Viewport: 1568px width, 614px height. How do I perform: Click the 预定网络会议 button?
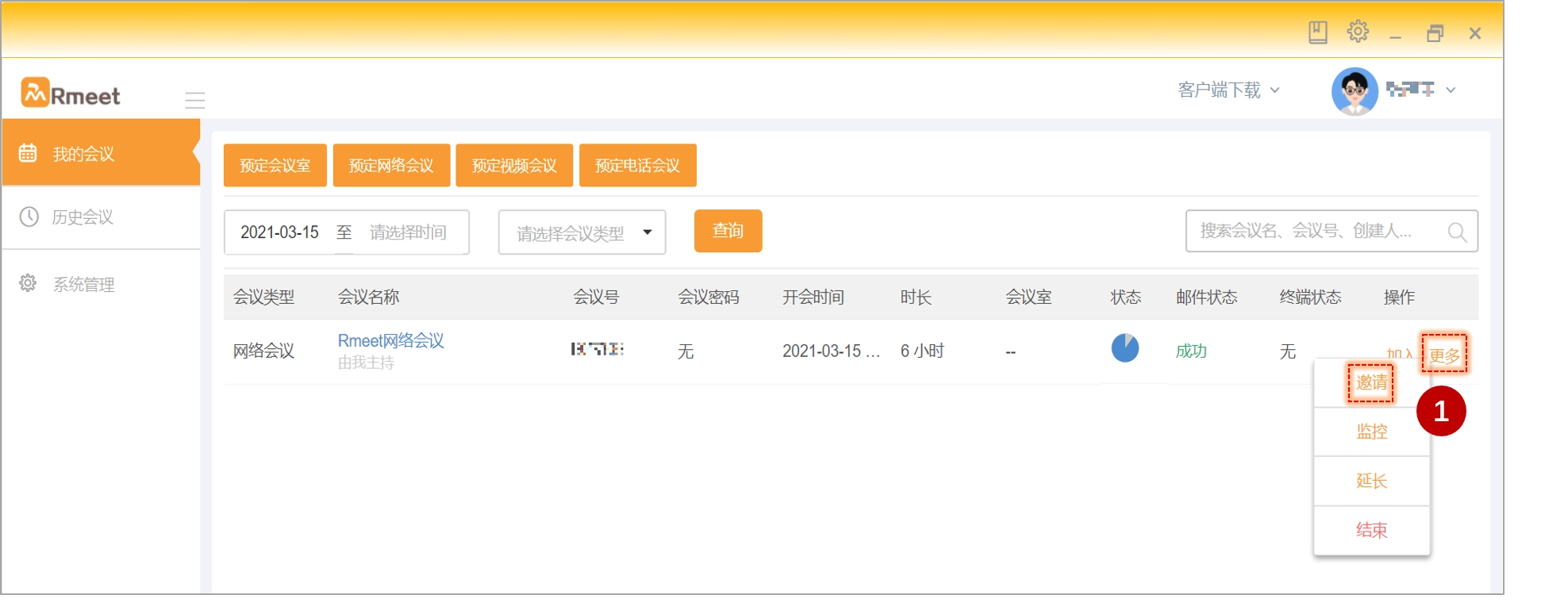(x=391, y=166)
